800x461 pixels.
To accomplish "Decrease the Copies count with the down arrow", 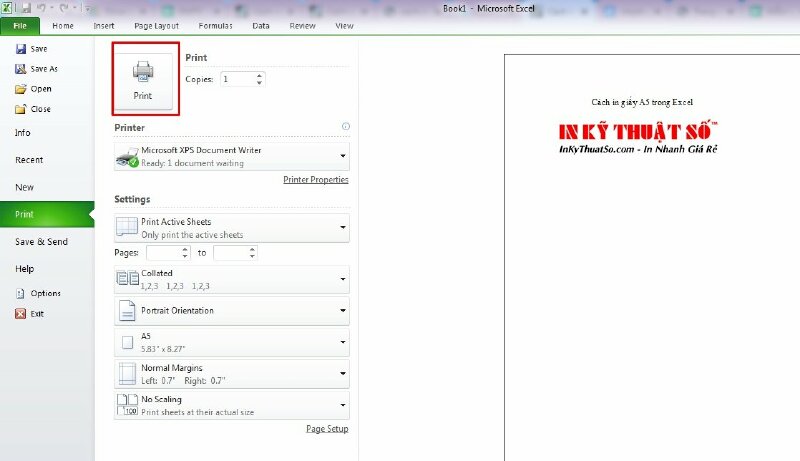I will tap(259, 83).
